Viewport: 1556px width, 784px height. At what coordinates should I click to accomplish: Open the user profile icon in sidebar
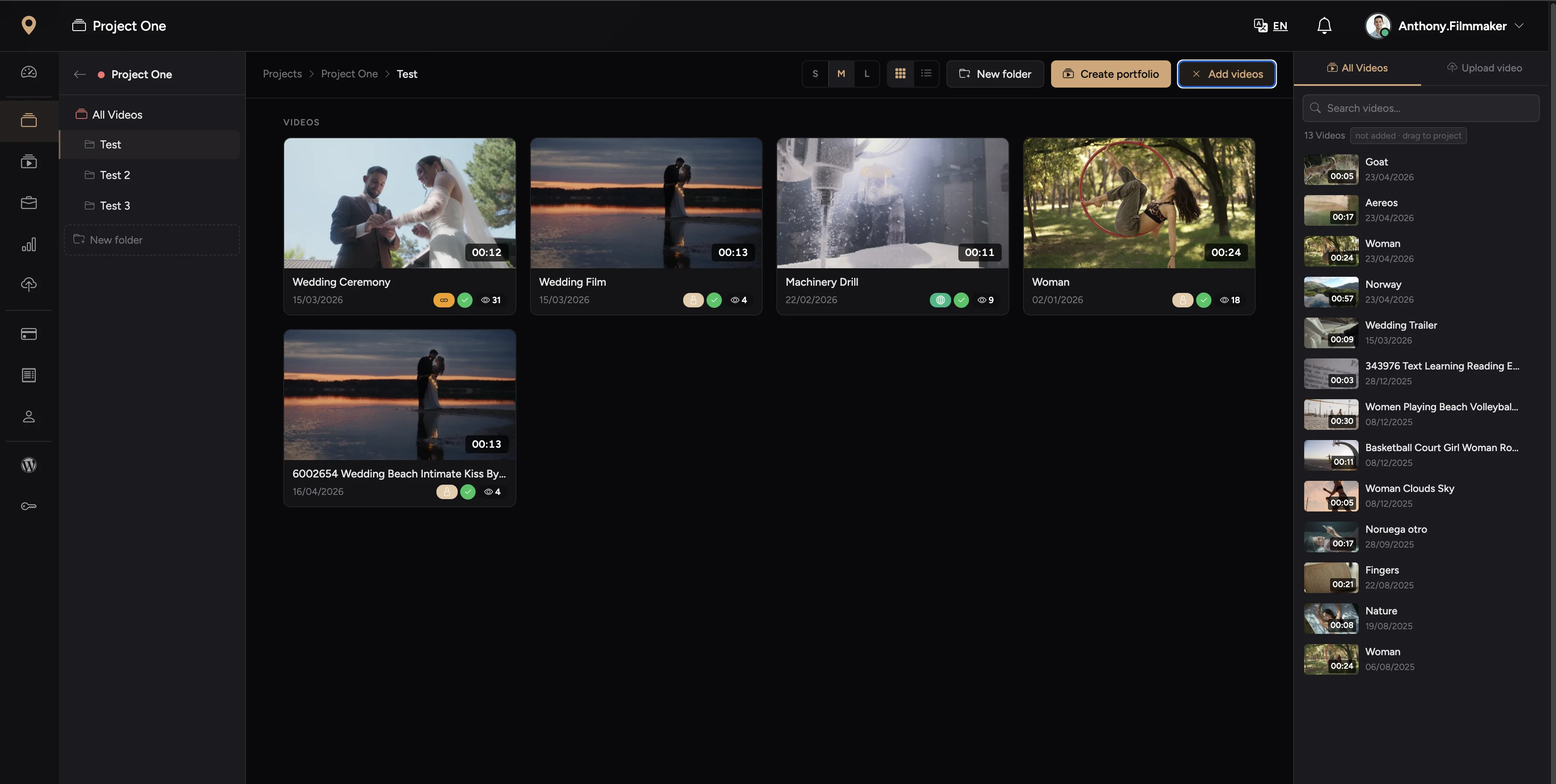point(28,416)
